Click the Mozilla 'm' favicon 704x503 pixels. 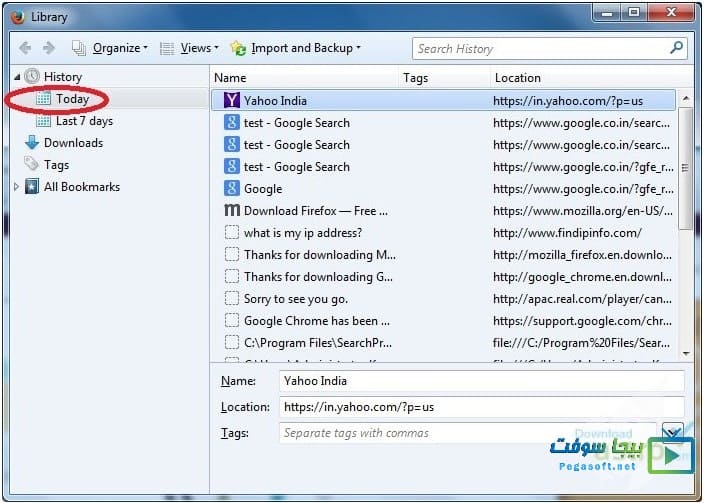click(232, 210)
